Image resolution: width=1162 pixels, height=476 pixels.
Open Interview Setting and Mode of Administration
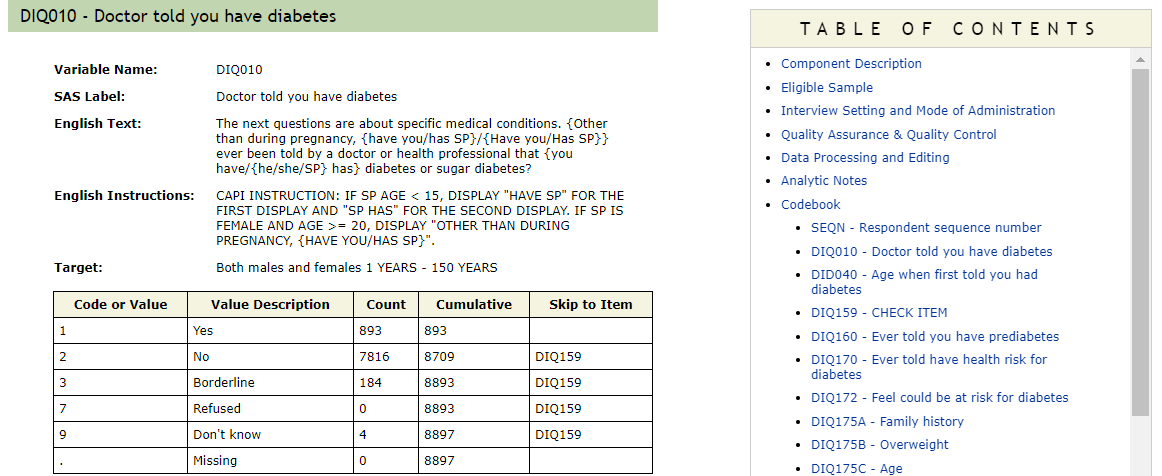click(917, 111)
